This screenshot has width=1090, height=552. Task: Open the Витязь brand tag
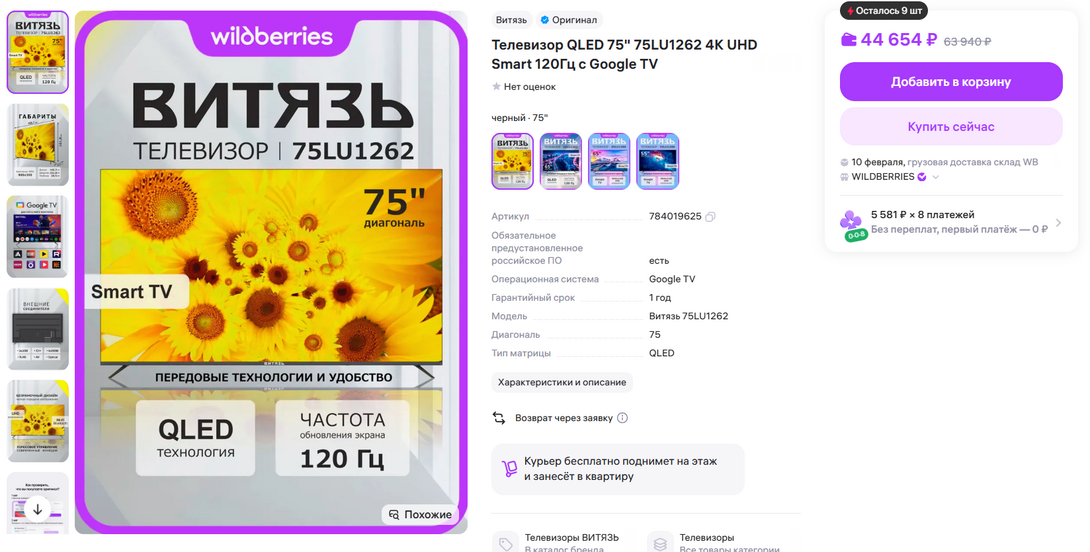(512, 20)
